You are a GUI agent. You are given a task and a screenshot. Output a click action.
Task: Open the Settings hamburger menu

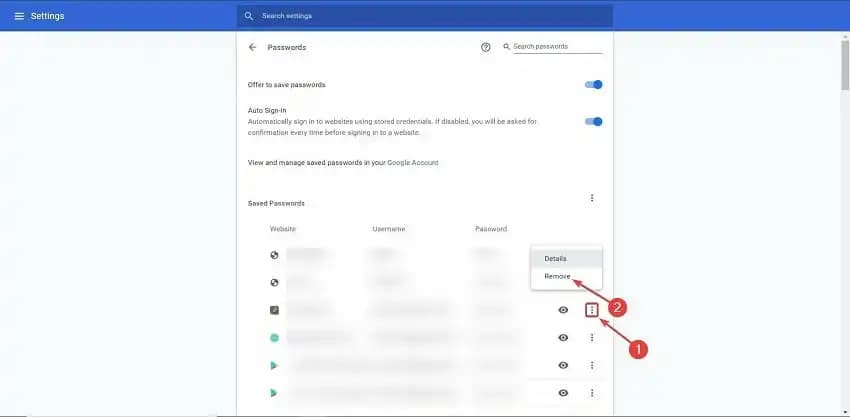tap(18, 16)
